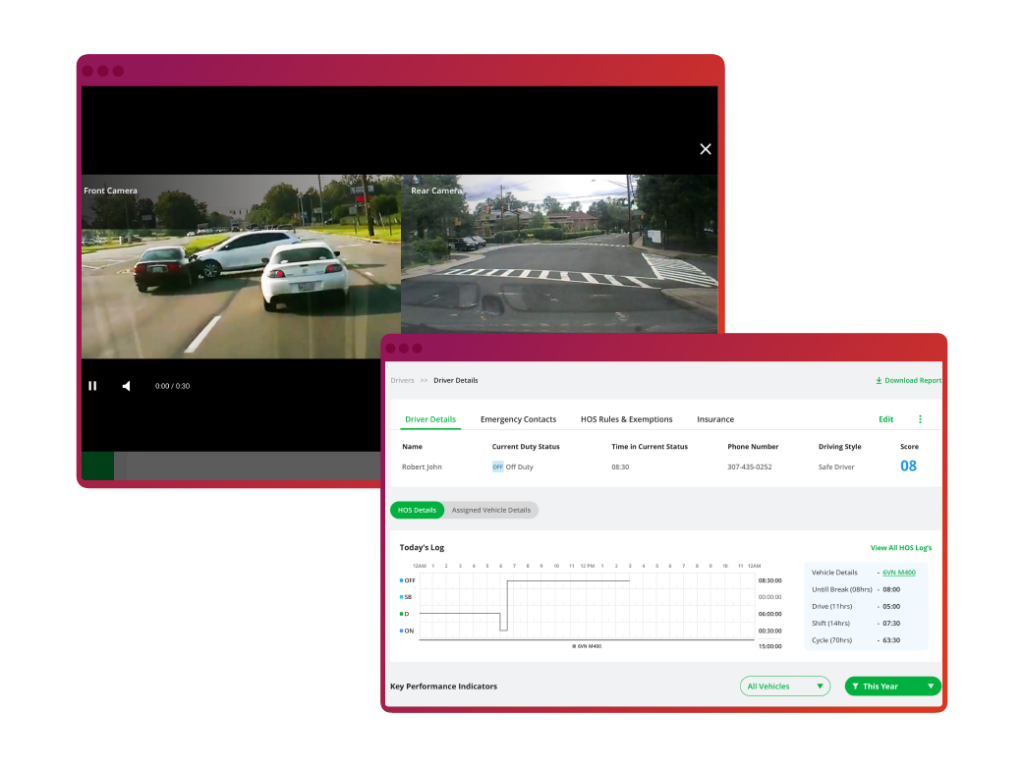Close the dashcam video viewer
Screen dimensions: 1024x768
705,149
